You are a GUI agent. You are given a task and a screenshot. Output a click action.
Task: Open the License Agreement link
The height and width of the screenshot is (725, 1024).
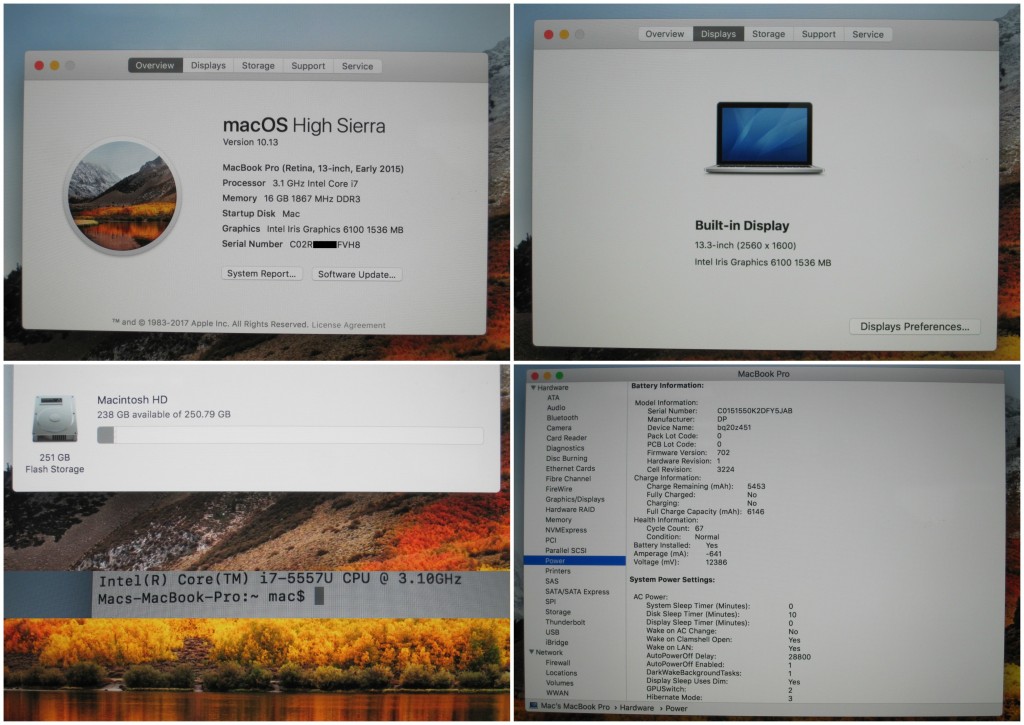(x=349, y=325)
